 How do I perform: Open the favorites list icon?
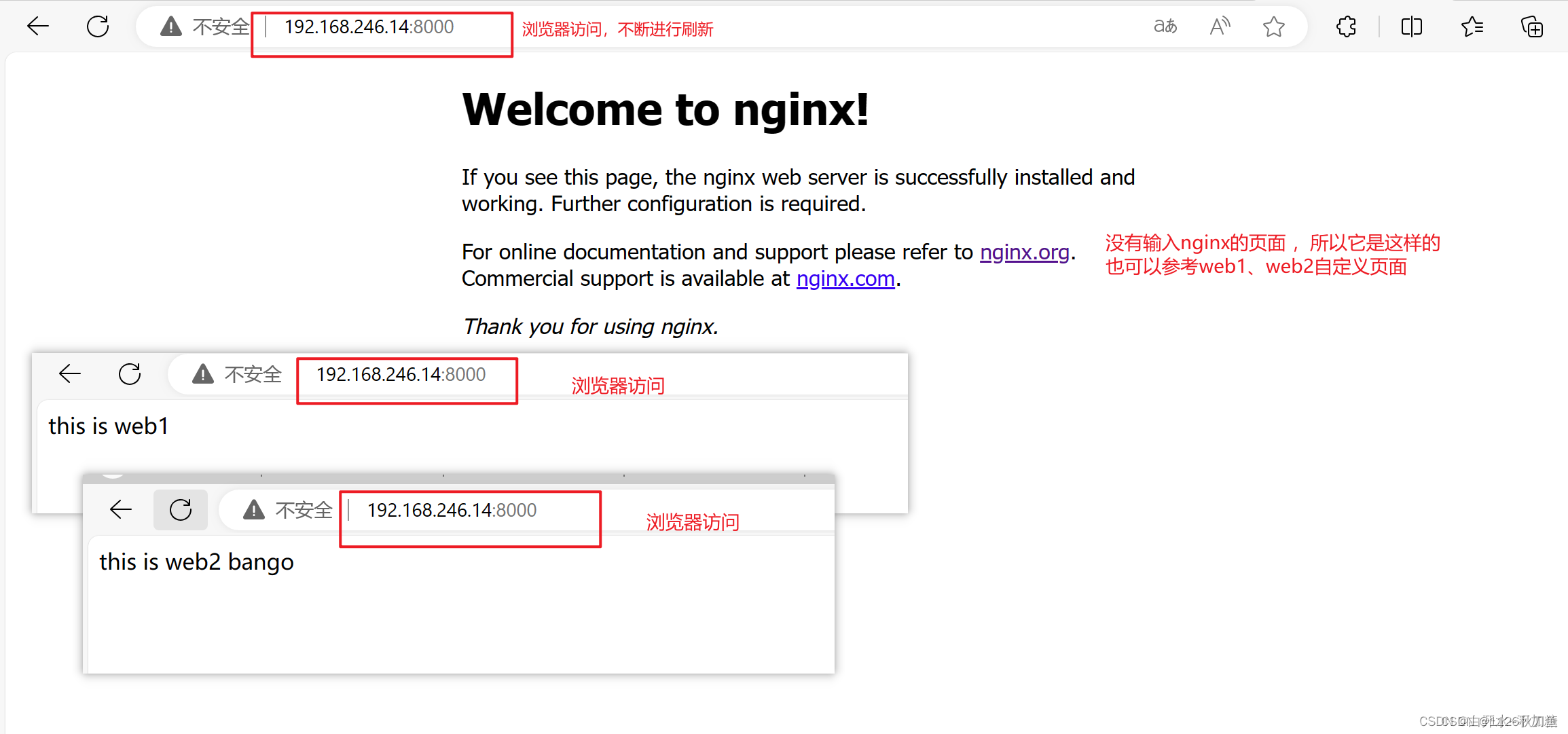point(1472,26)
